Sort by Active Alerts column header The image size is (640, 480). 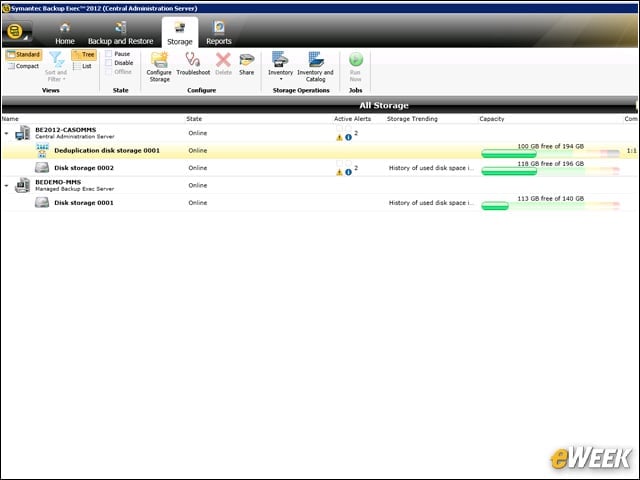[352, 119]
